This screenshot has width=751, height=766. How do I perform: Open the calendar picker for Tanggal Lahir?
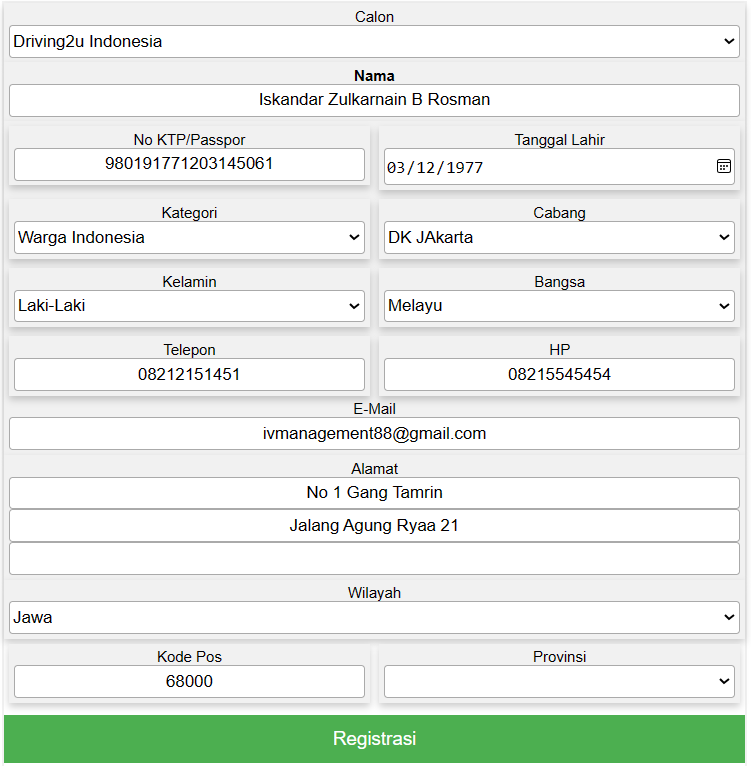pos(724,166)
